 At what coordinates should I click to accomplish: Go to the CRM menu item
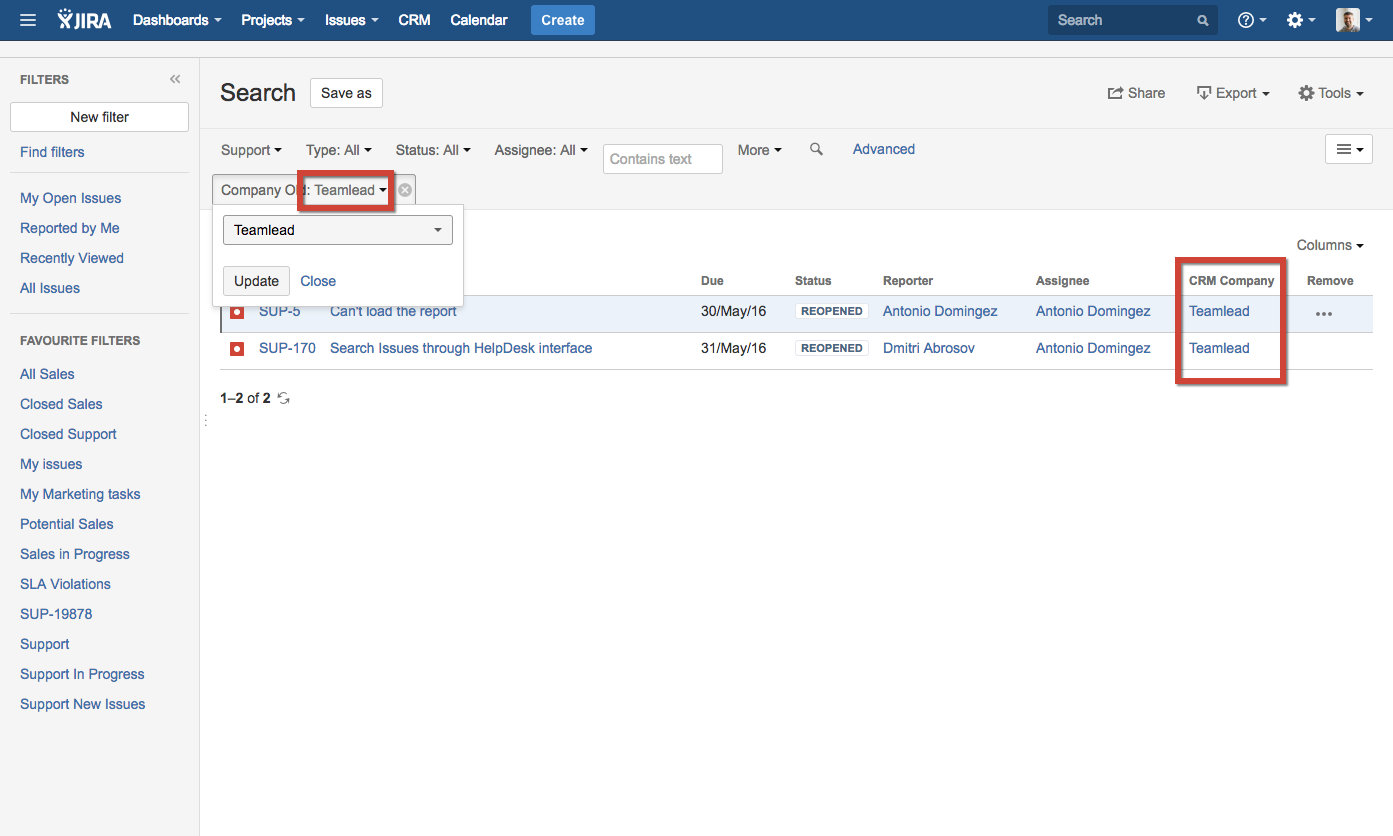click(x=414, y=20)
